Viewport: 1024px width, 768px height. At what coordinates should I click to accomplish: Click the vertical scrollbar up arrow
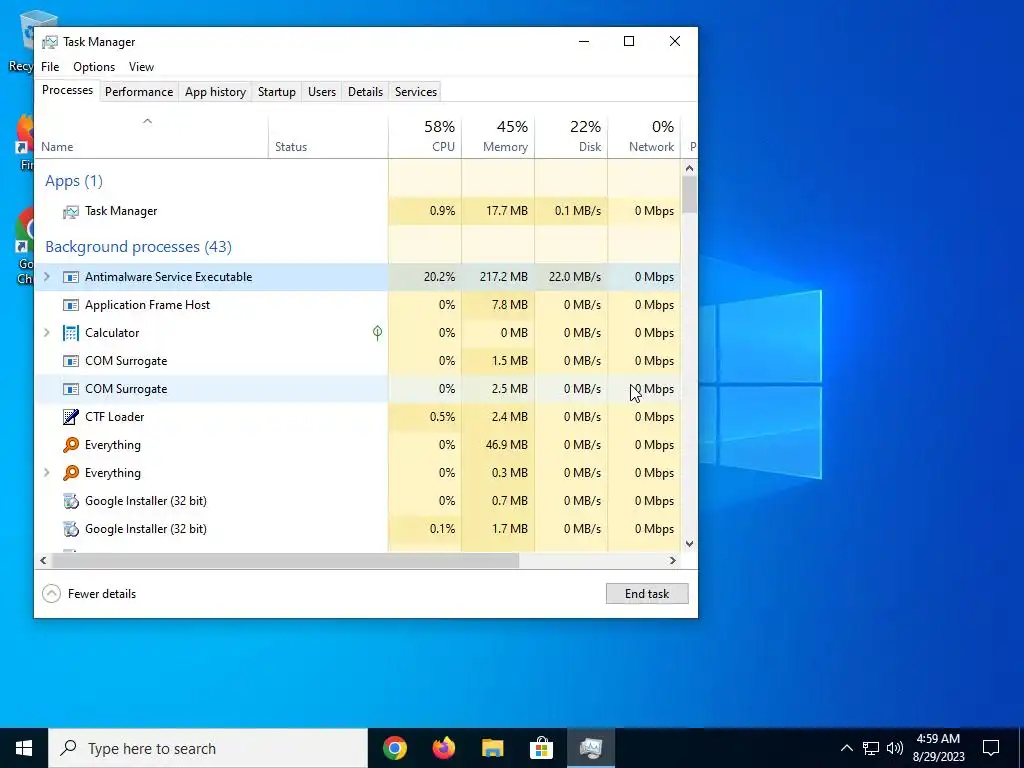point(690,168)
